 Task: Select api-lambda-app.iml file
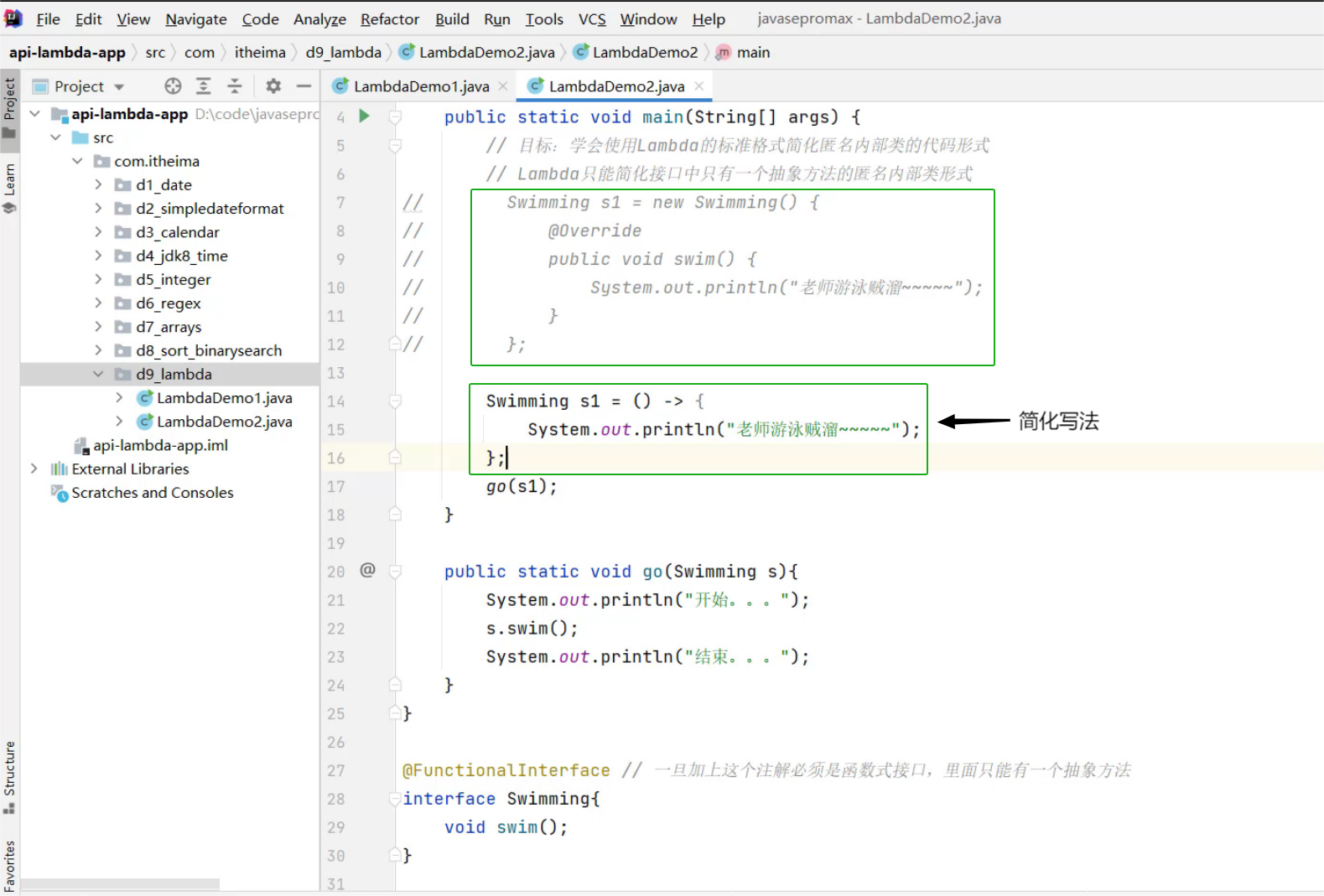click(152, 445)
